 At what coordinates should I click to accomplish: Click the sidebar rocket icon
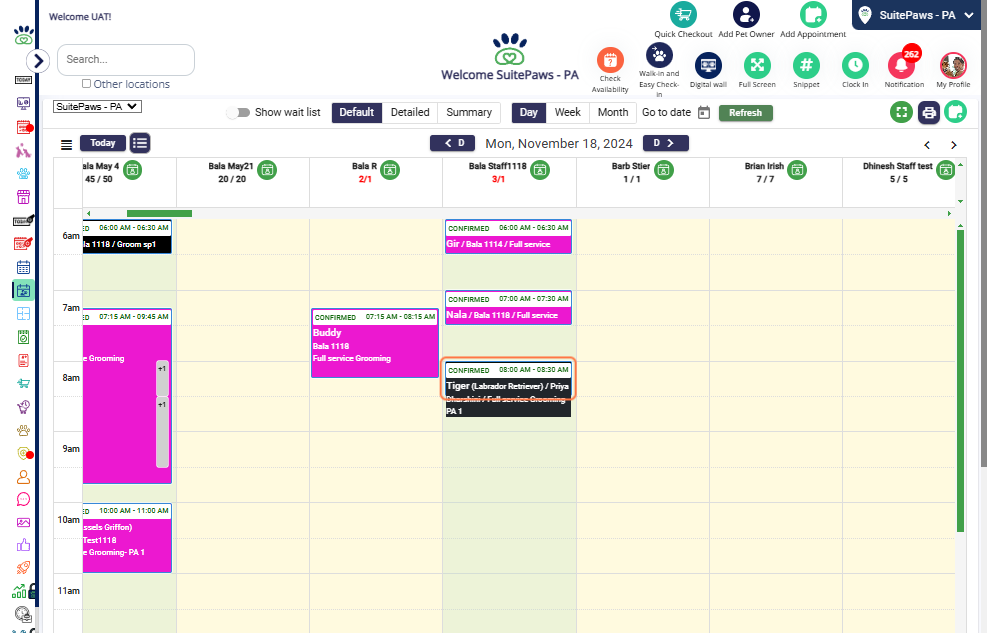pos(23,568)
